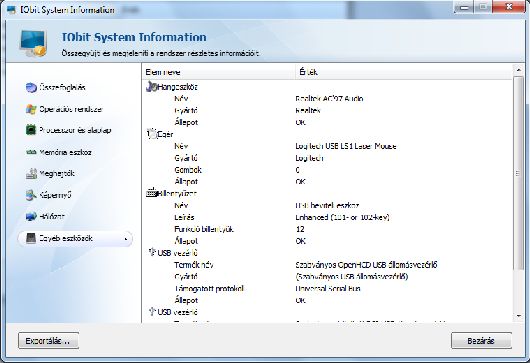Click the Egyéb eszközök device icon
Image resolution: width=530 pixels, height=363 pixels.
[31, 238]
